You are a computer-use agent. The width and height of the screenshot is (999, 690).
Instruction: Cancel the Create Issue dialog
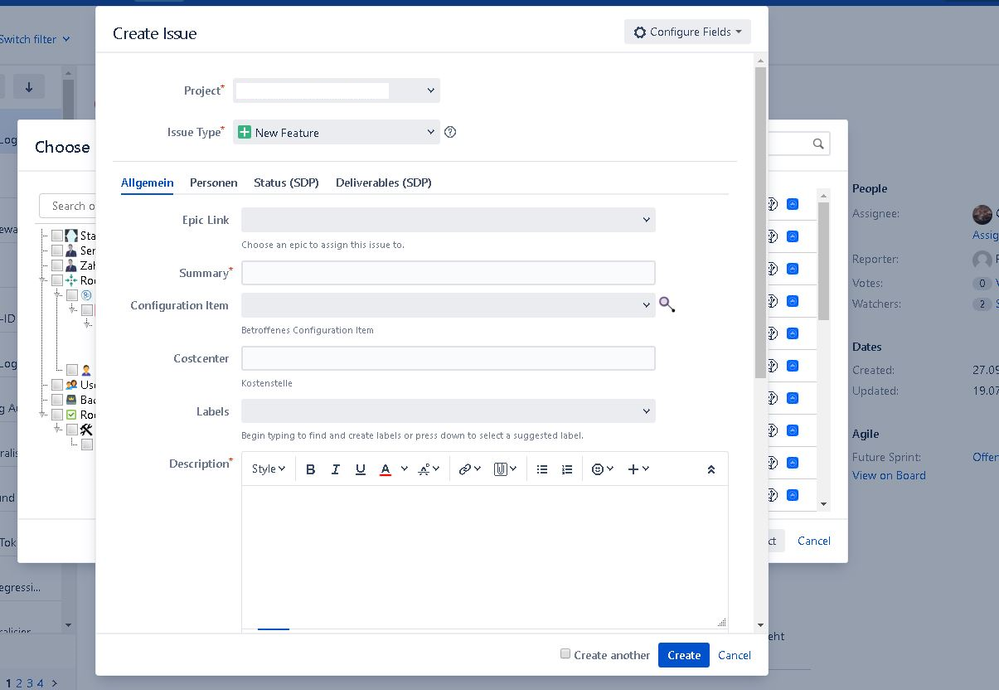pyautogui.click(x=734, y=655)
